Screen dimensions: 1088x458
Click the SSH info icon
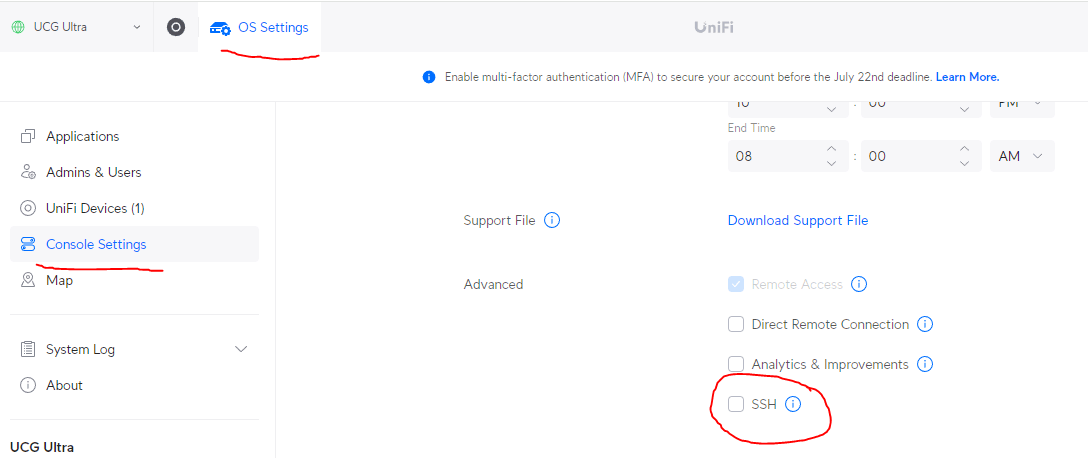tap(793, 404)
